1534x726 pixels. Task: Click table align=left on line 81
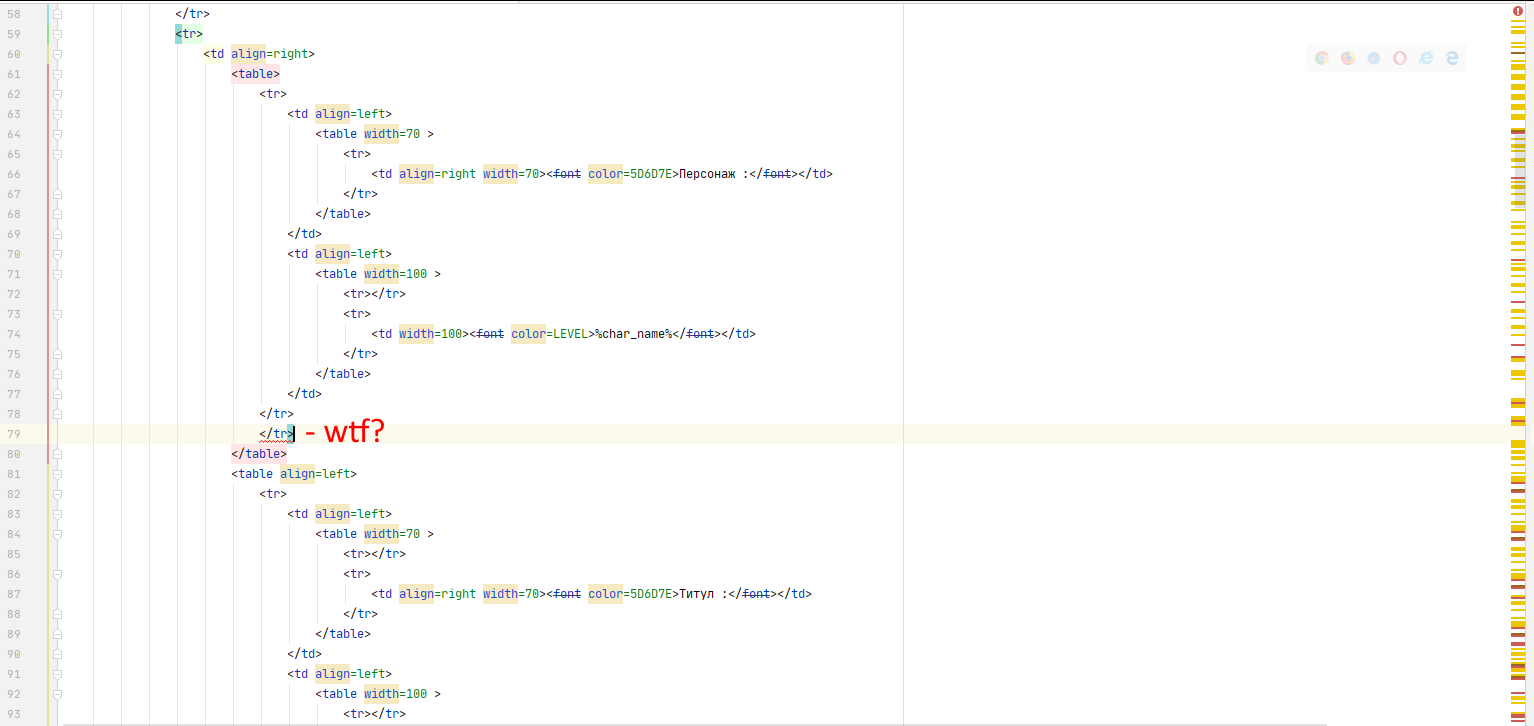294,474
